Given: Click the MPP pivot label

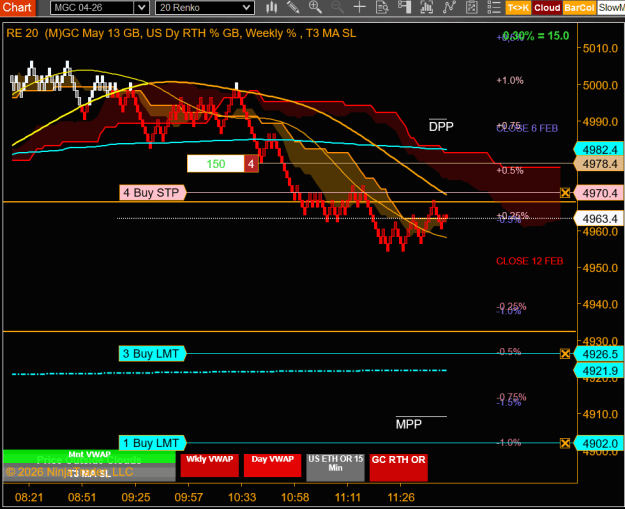Looking at the screenshot, I should 409,424.
